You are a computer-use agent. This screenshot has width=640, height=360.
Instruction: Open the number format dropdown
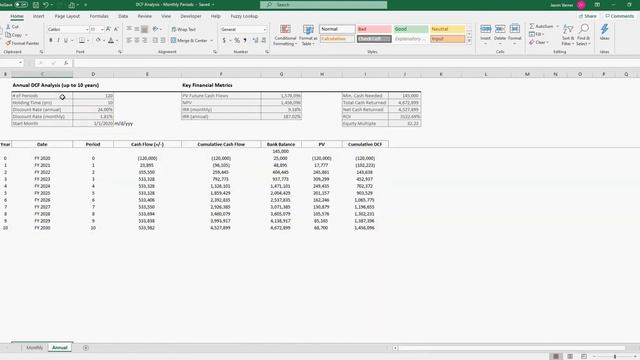pyautogui.click(x=264, y=29)
